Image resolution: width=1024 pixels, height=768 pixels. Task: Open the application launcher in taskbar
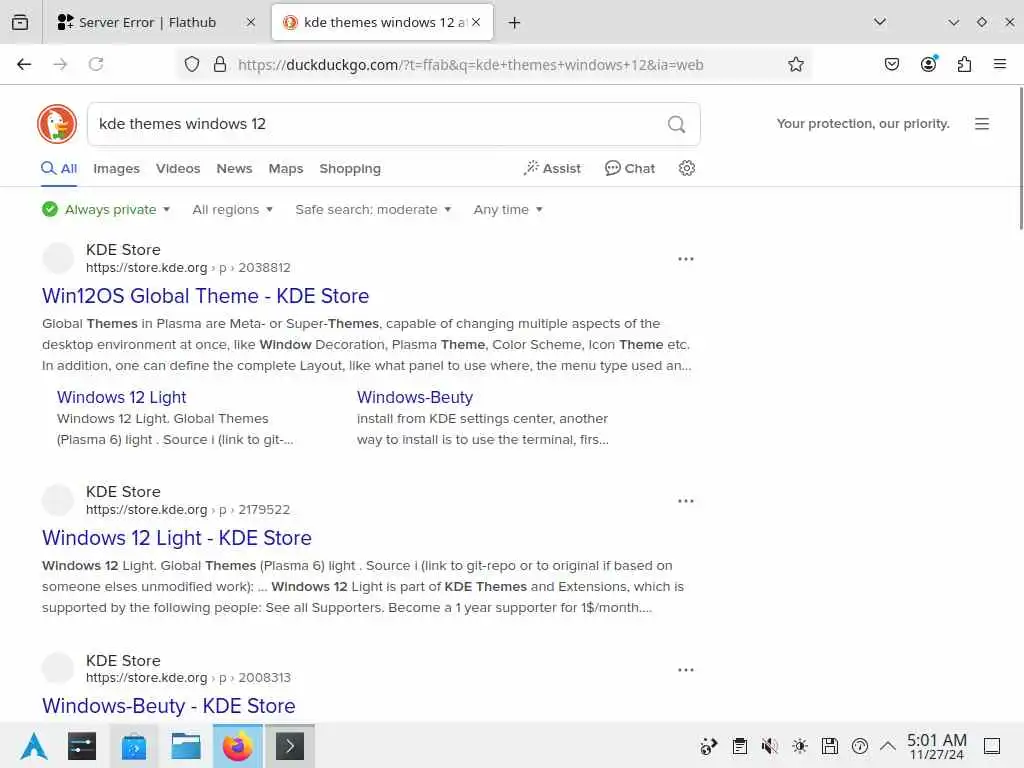click(33, 746)
